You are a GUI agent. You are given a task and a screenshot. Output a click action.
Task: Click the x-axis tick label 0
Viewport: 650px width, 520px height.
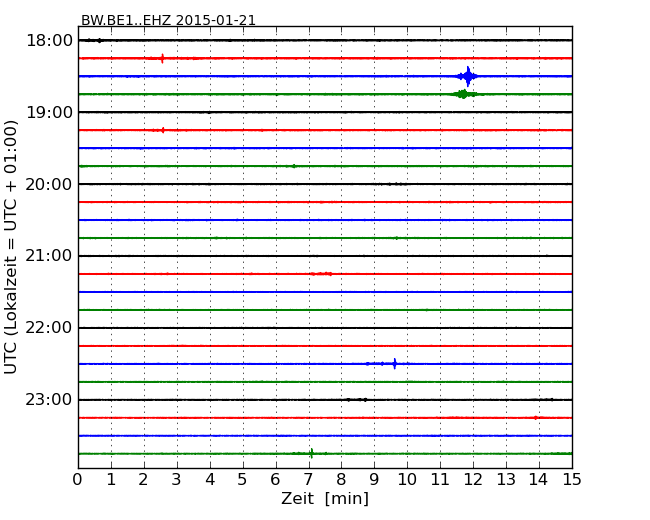(x=78, y=480)
